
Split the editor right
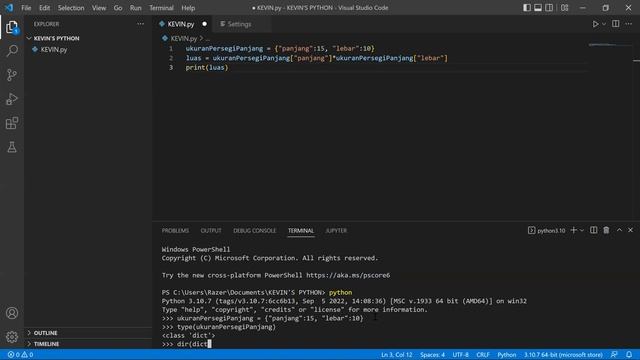(616, 24)
